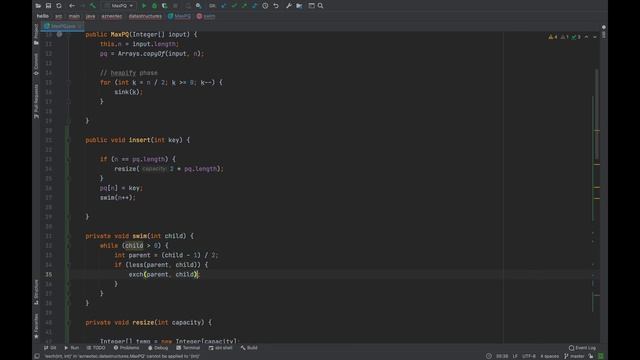This screenshot has height=360, width=640.
Task: Click the LF line separator status
Action: [515, 356]
